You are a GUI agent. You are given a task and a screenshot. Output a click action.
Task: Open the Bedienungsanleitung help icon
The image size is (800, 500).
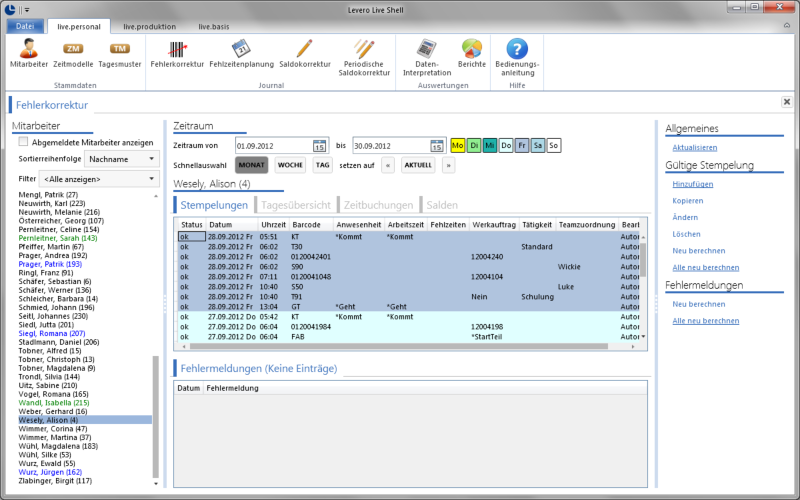517,48
